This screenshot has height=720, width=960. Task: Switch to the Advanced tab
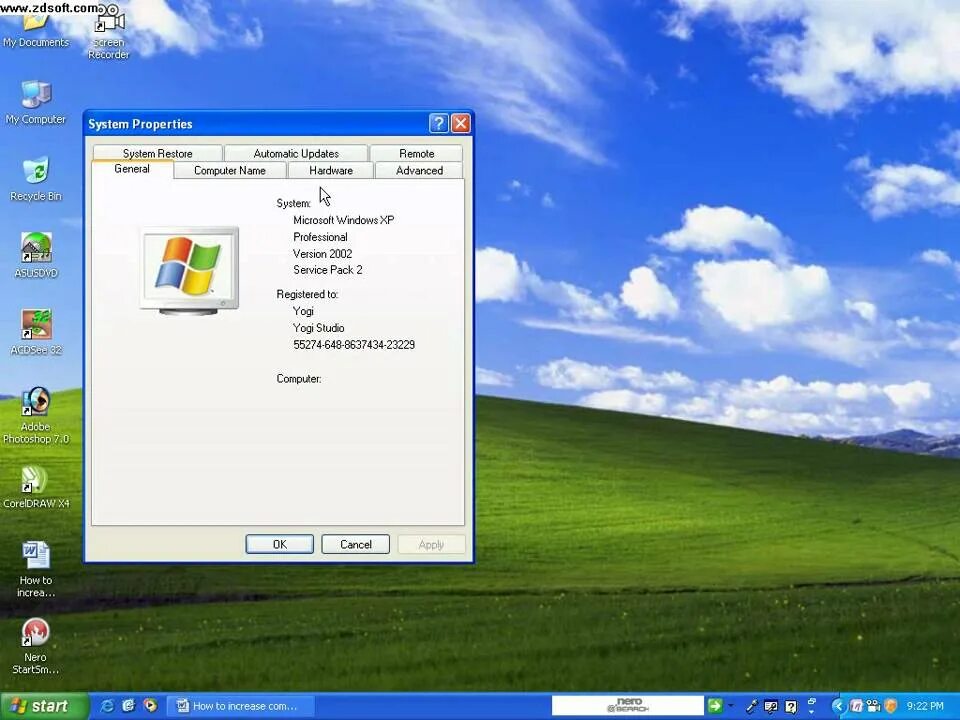coord(419,170)
